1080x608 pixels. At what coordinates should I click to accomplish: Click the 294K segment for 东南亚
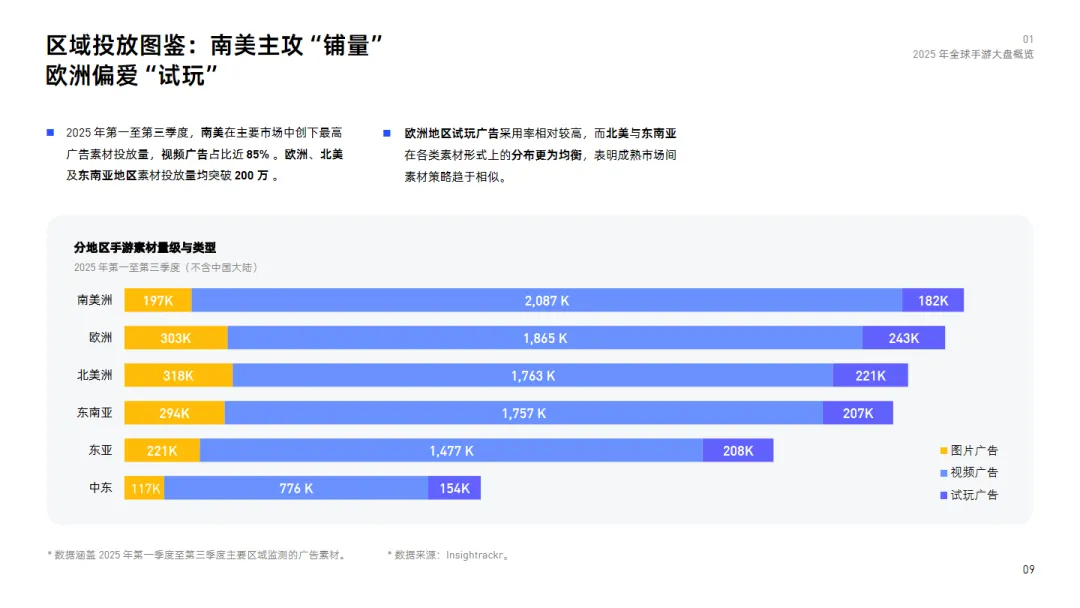click(174, 413)
